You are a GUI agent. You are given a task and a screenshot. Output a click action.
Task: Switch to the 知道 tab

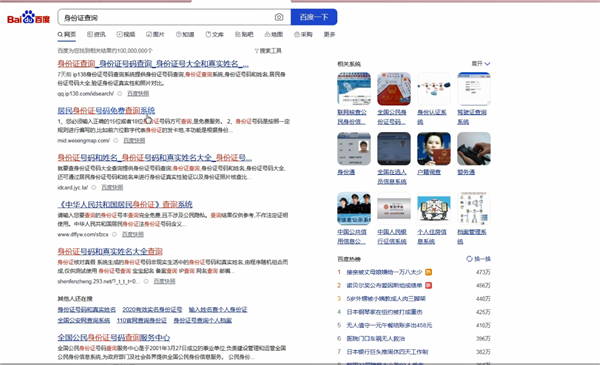[185, 34]
